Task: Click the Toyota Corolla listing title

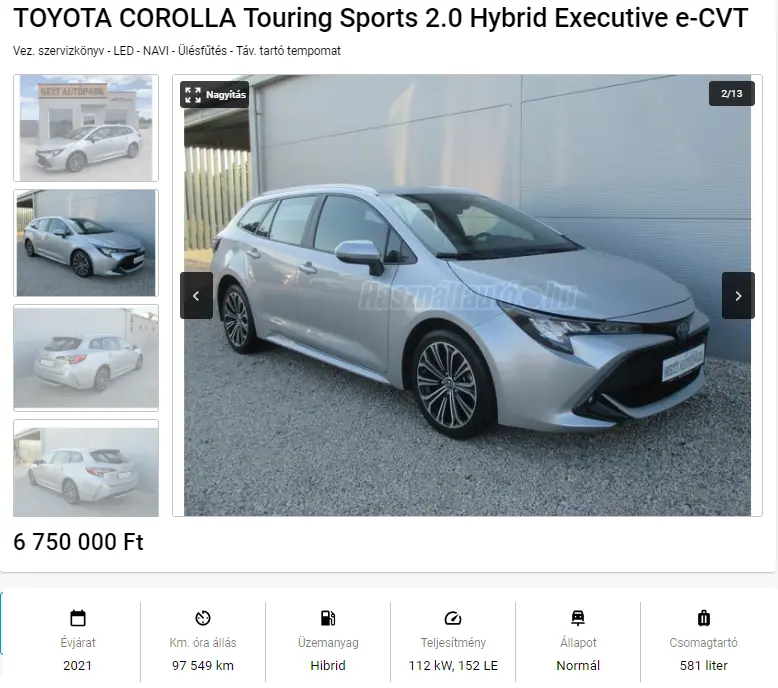Action: [x=381, y=18]
